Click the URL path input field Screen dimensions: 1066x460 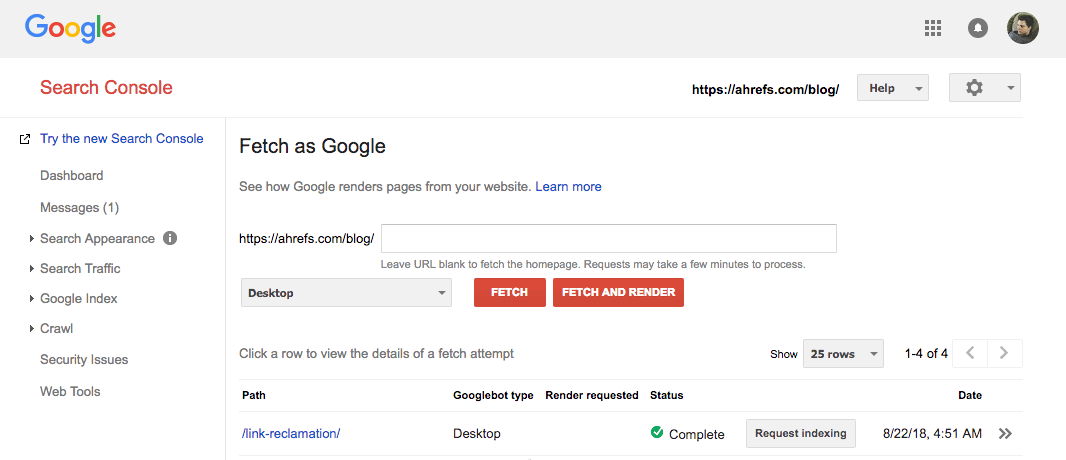pyautogui.click(x=608, y=239)
